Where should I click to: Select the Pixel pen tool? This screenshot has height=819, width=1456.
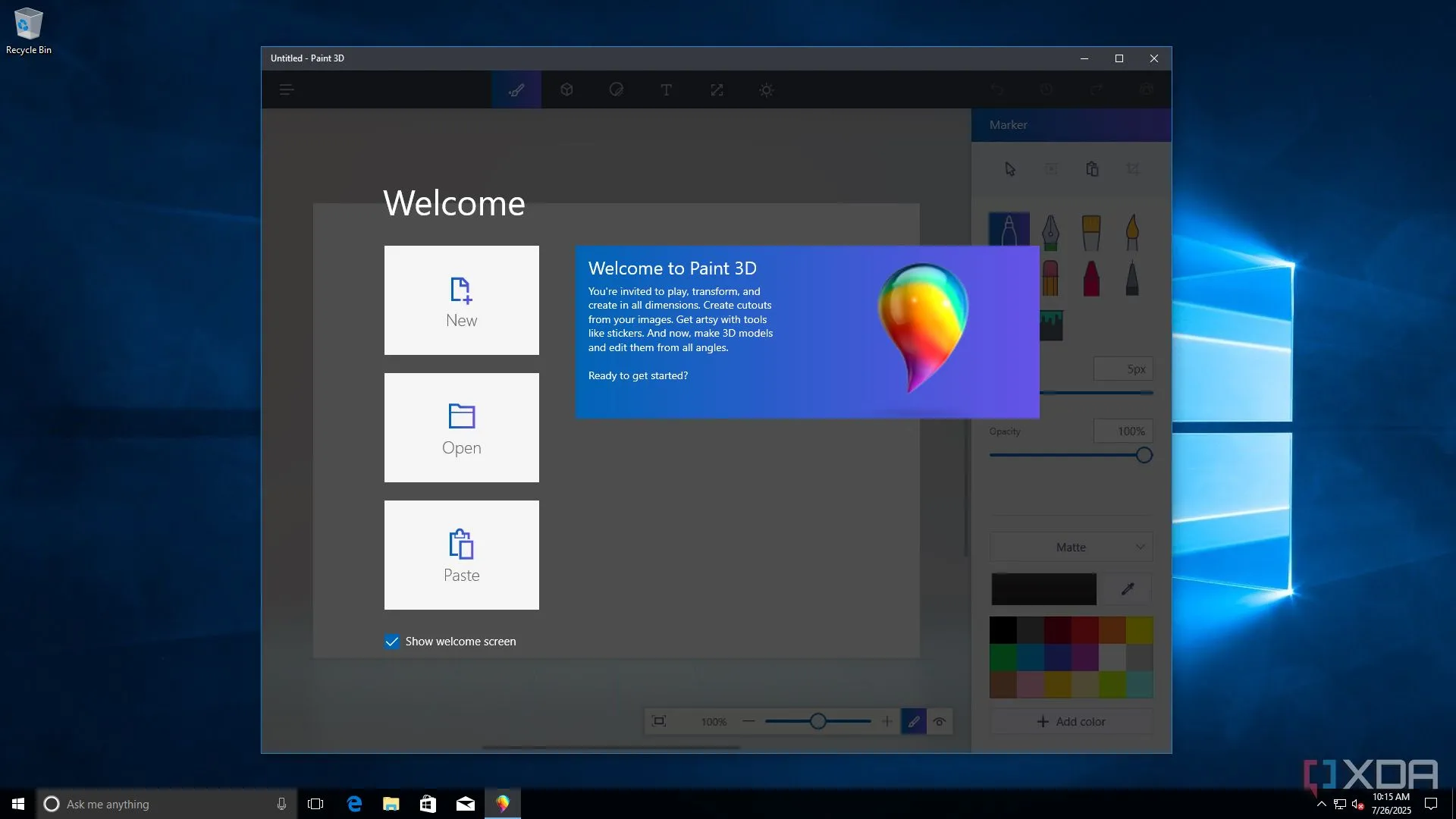pyautogui.click(x=1132, y=278)
